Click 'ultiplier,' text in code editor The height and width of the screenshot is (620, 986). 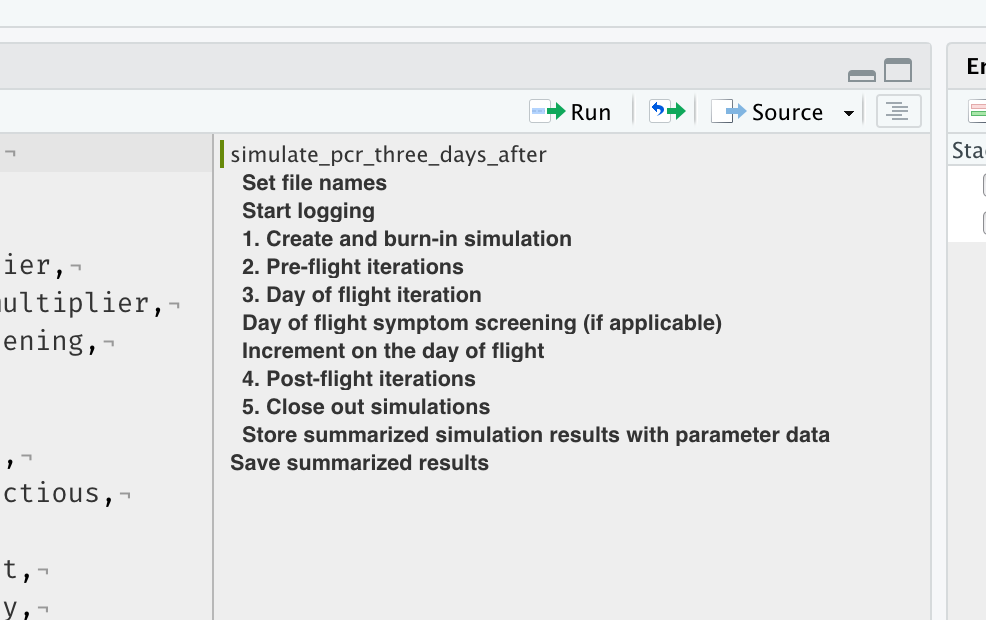pos(82,304)
